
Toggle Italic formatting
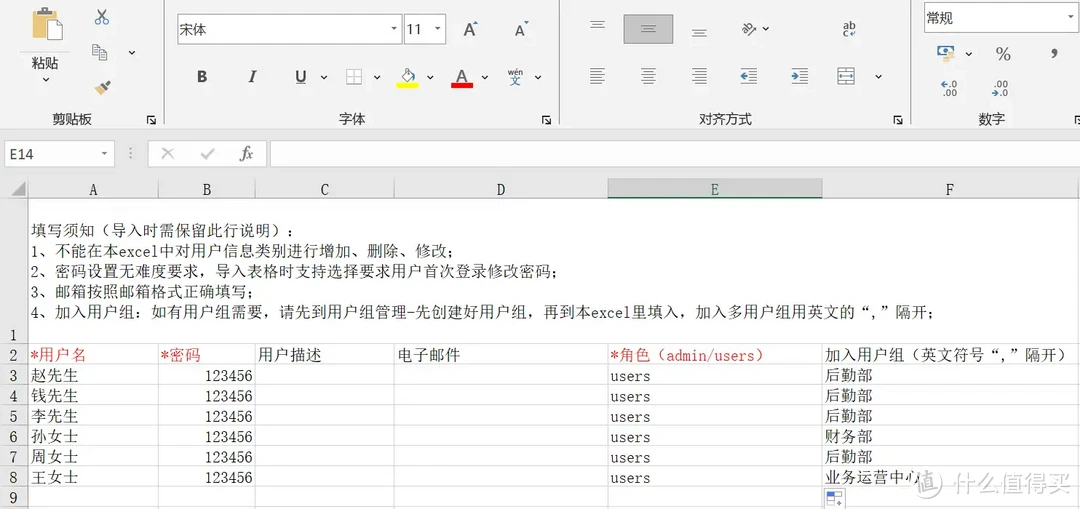coord(252,76)
